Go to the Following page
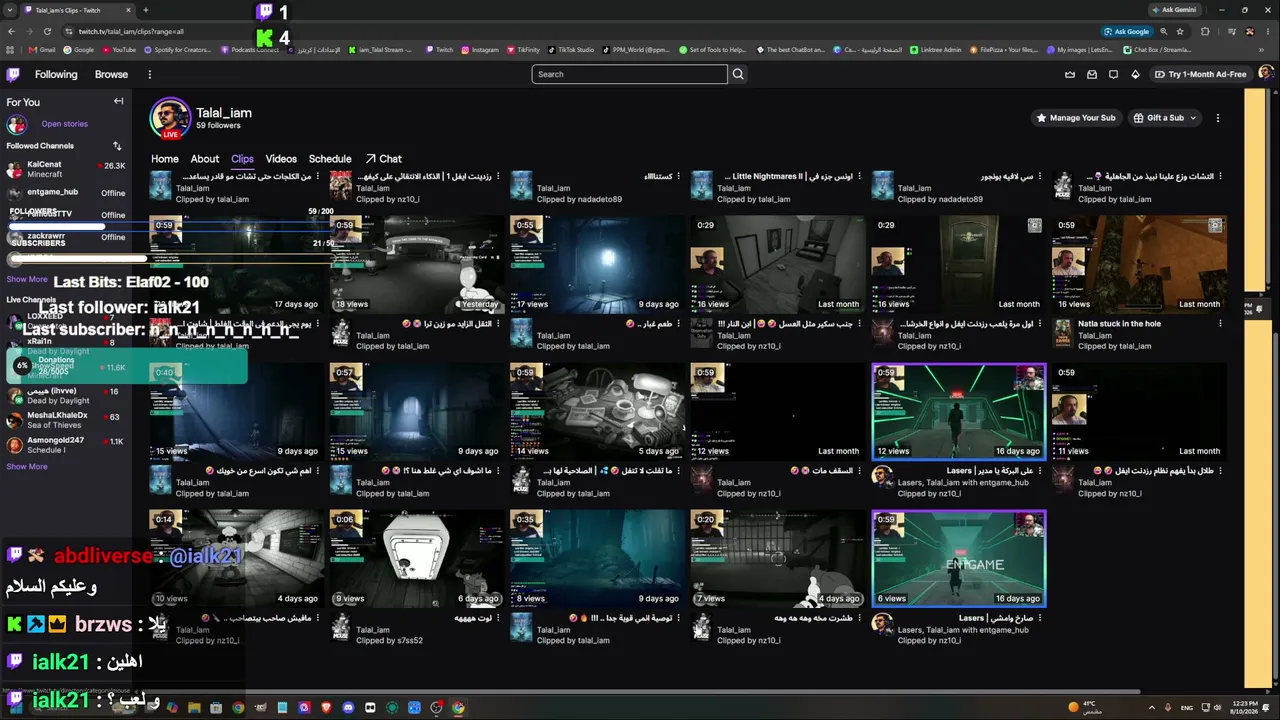 (56, 74)
